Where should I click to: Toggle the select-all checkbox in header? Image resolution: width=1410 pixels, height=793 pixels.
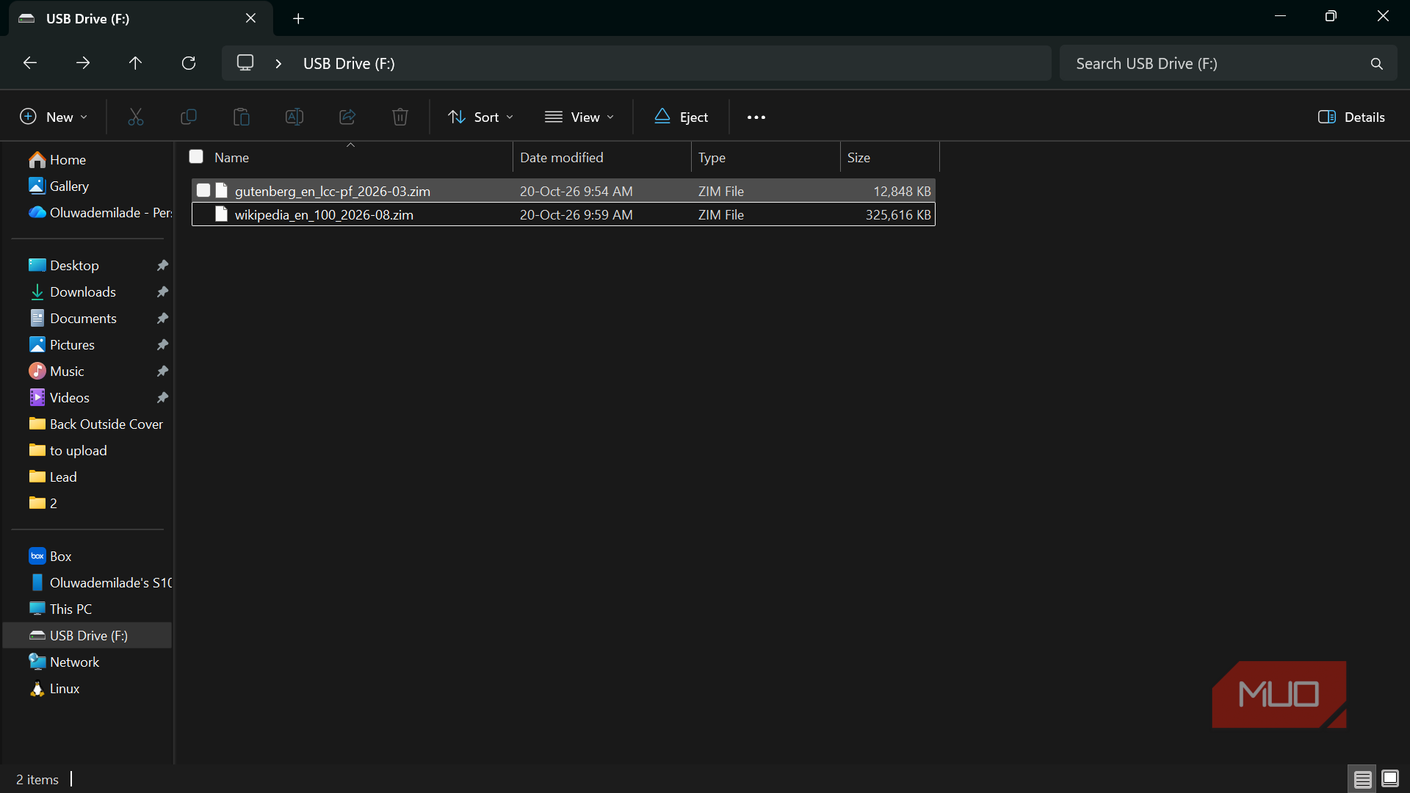196,157
